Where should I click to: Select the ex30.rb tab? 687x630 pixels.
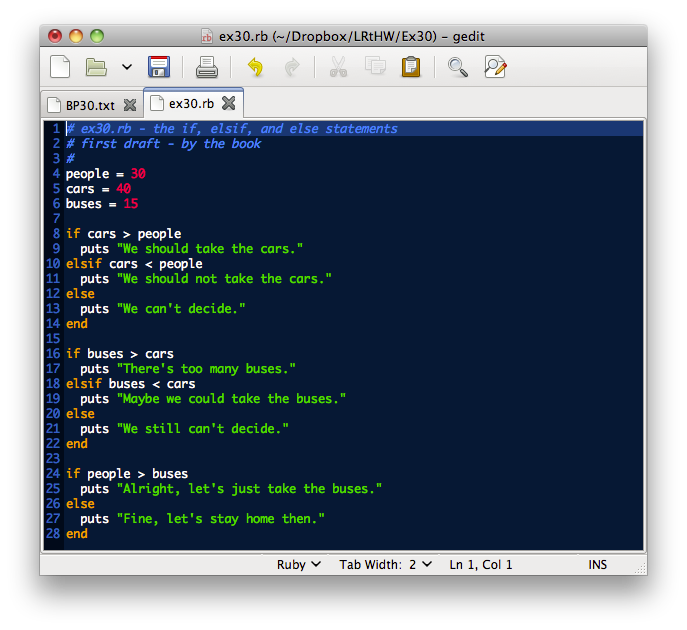pos(190,103)
